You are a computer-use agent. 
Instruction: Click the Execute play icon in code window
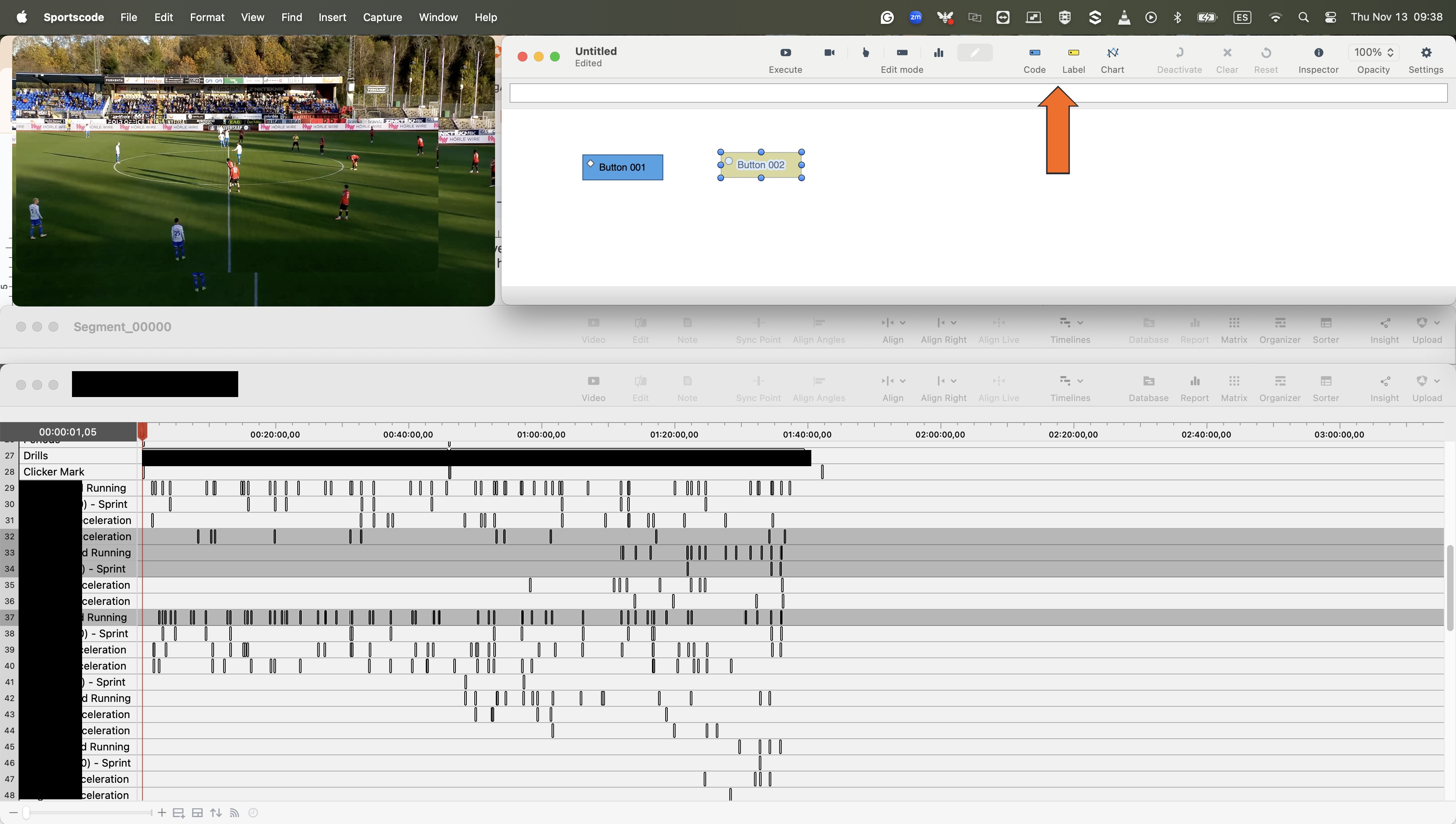(785, 53)
